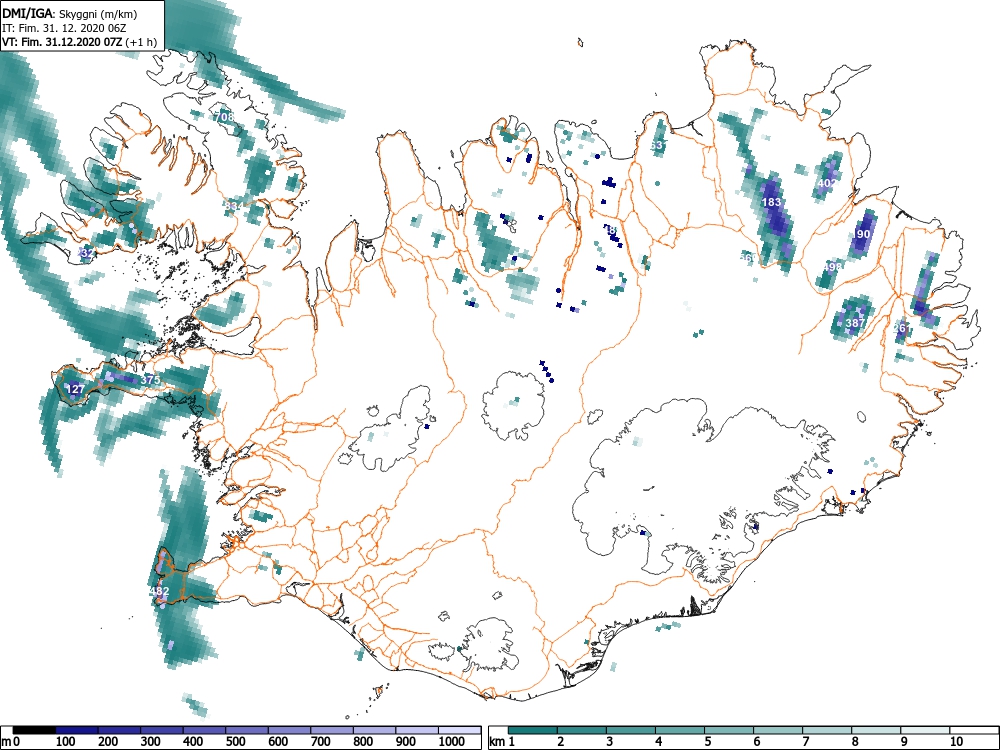The width and height of the screenshot is (1000, 750).
Task: Click the '183' value in northeast fog patch
Action: [772, 202]
